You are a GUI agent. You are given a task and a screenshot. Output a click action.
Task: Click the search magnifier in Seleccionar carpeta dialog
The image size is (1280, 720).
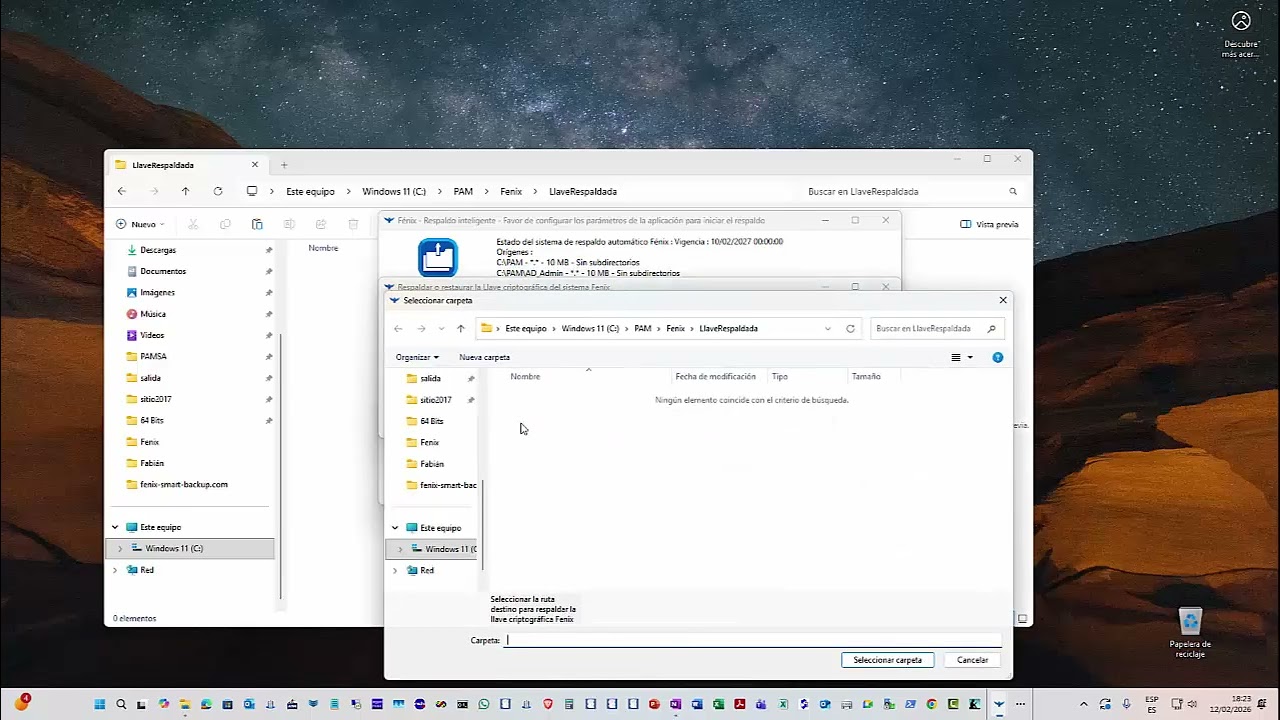[991, 328]
